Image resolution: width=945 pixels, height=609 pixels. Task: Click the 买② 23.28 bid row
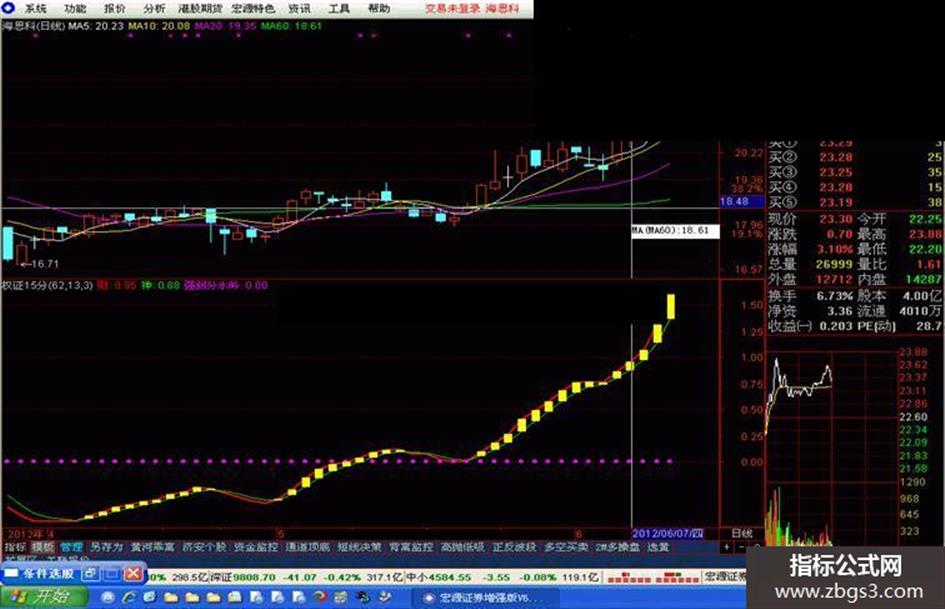click(x=855, y=157)
